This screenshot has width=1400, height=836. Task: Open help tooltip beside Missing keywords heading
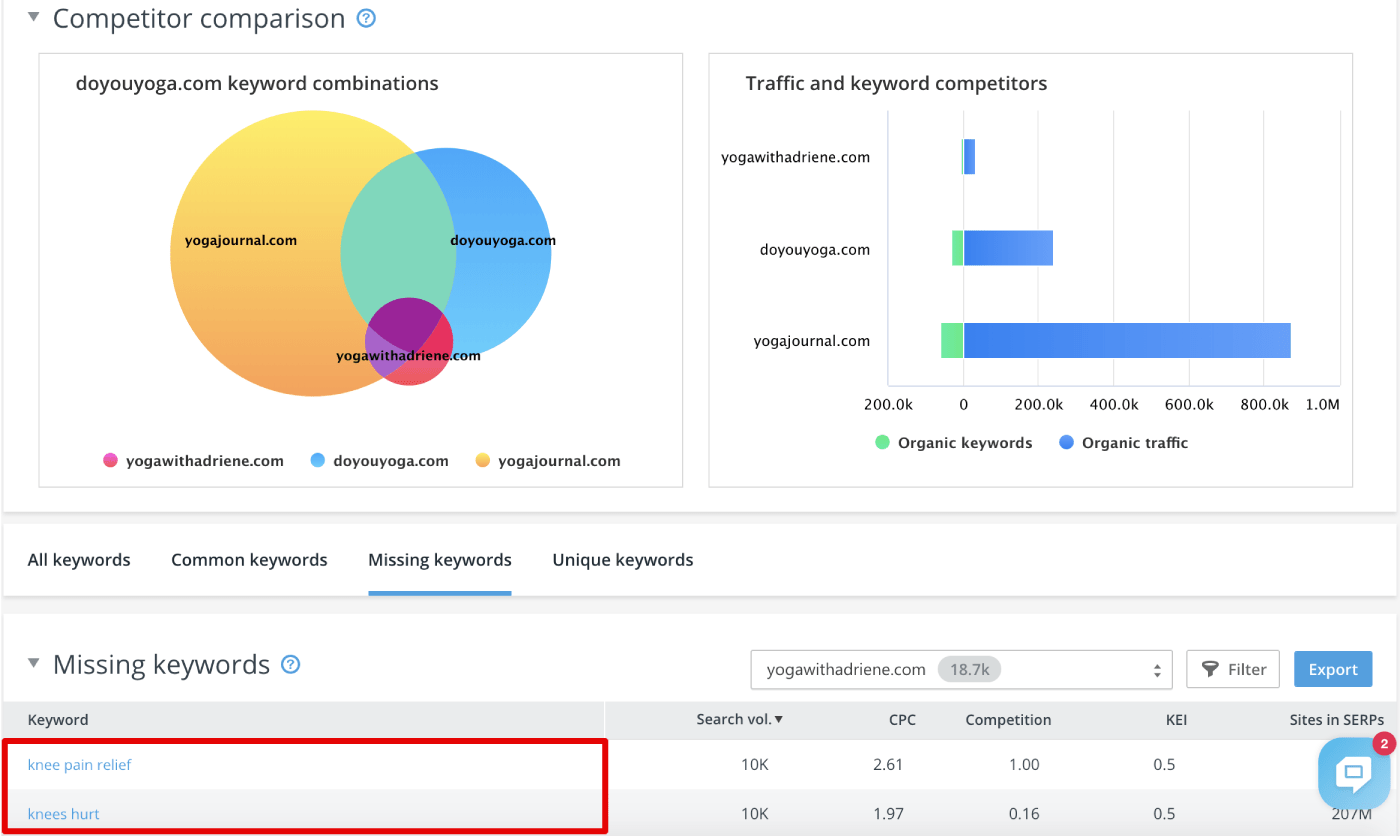290,664
